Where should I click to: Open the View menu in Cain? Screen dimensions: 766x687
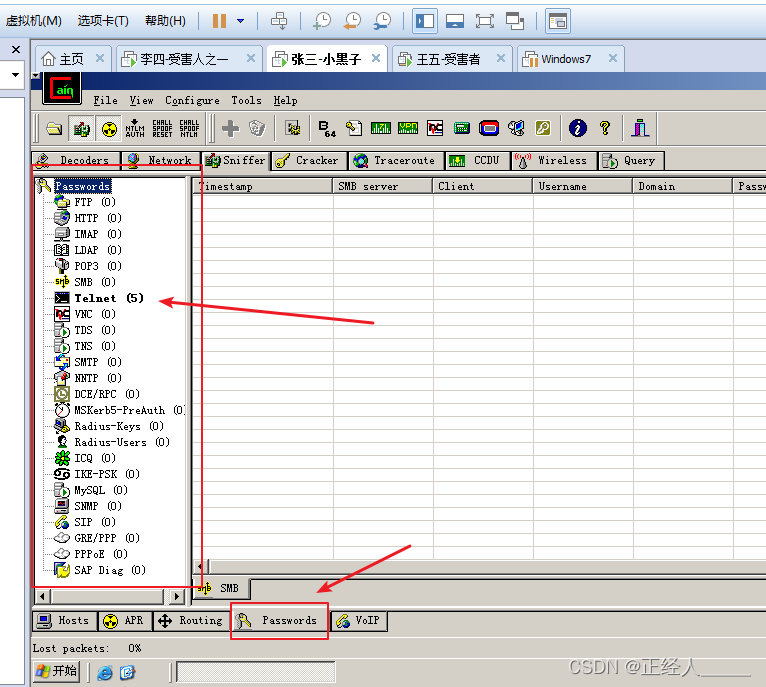pyautogui.click(x=141, y=100)
